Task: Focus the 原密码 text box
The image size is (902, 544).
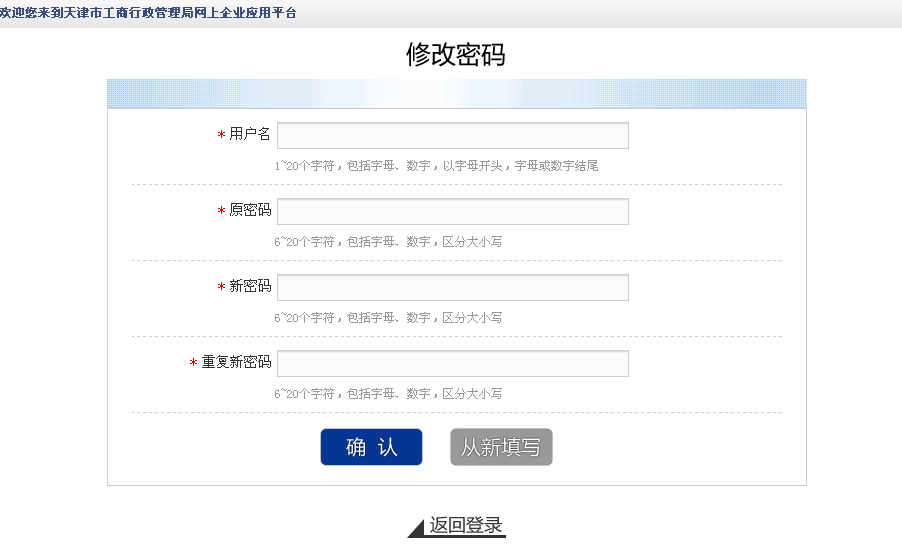Action: (452, 211)
